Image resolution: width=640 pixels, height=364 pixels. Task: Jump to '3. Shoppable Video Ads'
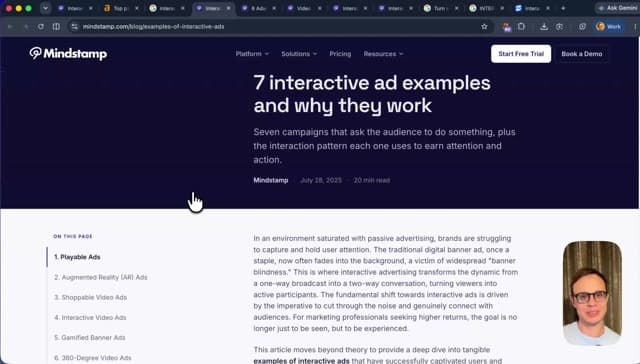(x=90, y=297)
